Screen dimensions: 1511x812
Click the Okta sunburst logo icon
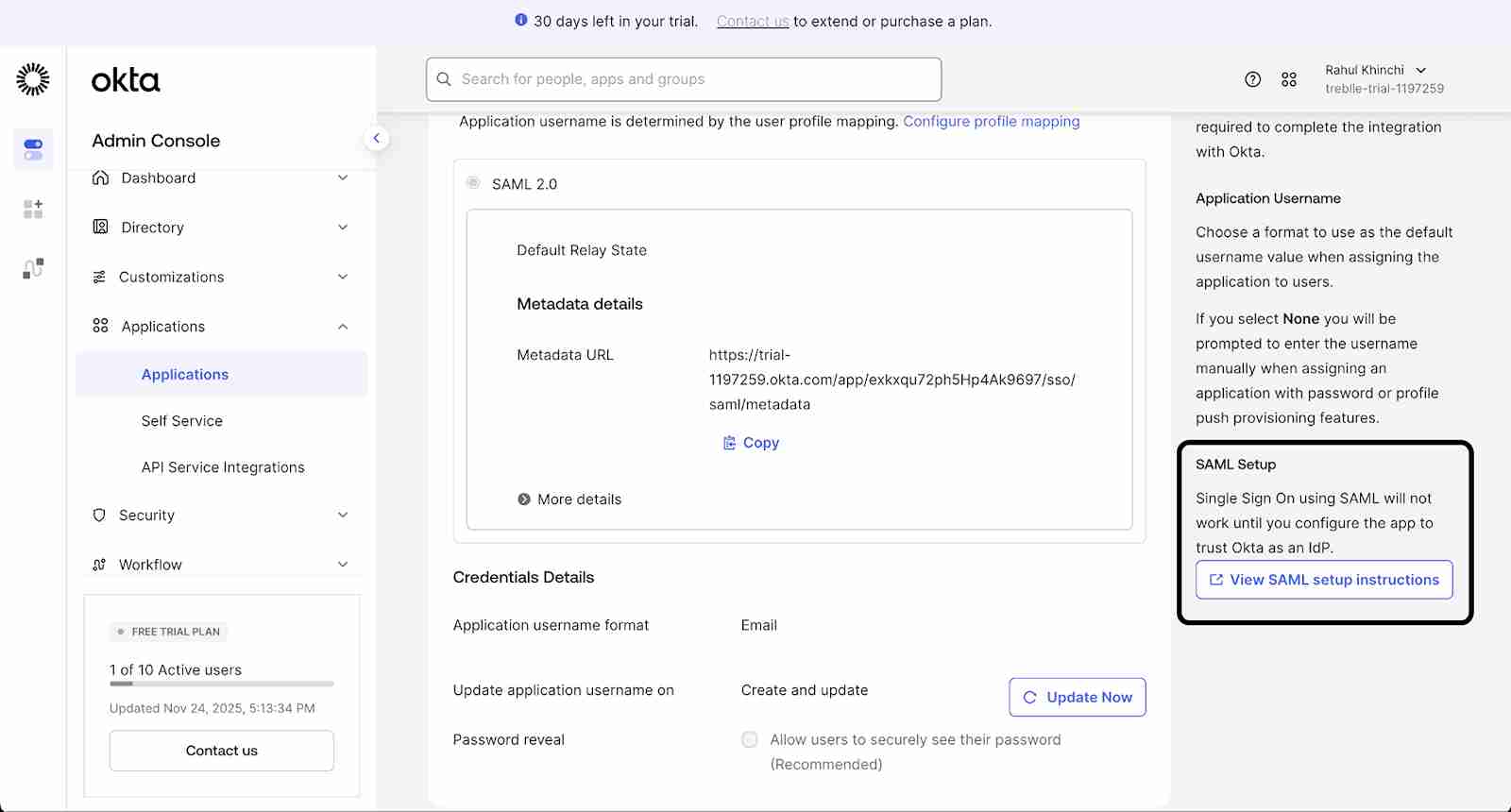33,79
